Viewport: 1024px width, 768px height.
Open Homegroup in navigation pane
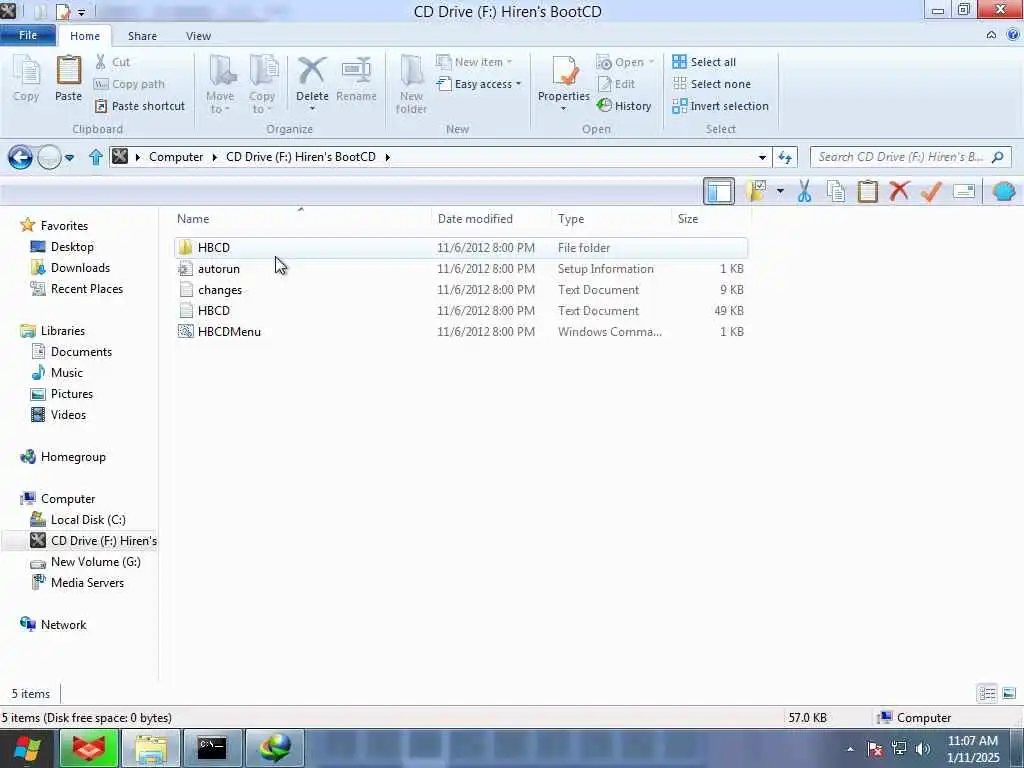(72, 456)
